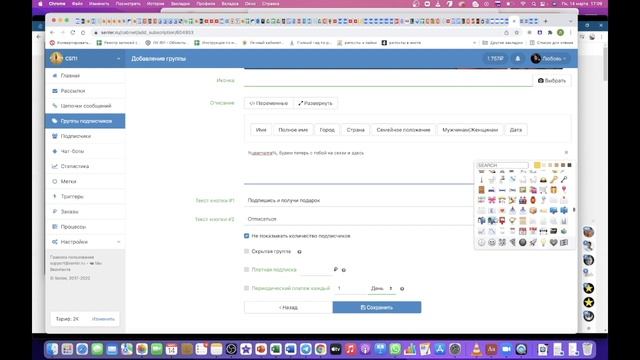Click the Переменные button
The width and height of the screenshot is (640, 360).
pos(269,103)
